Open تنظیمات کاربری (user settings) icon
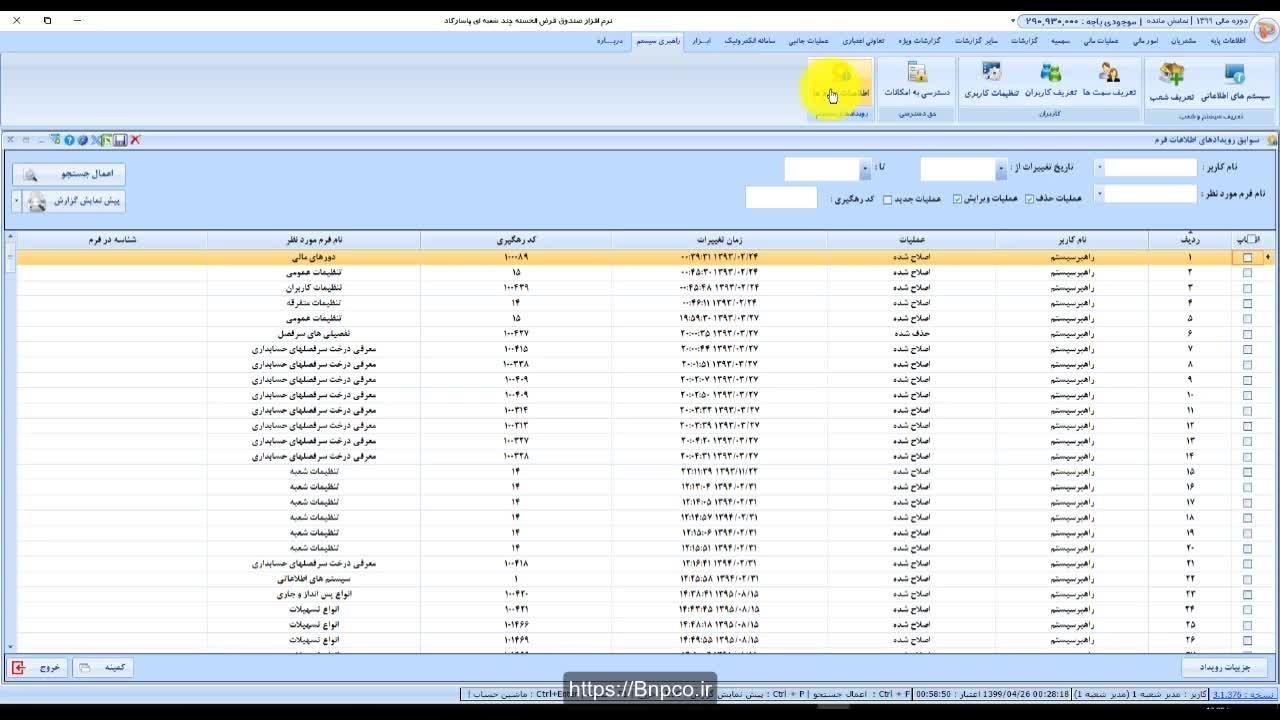The width and height of the screenshot is (1280, 720). 991,80
